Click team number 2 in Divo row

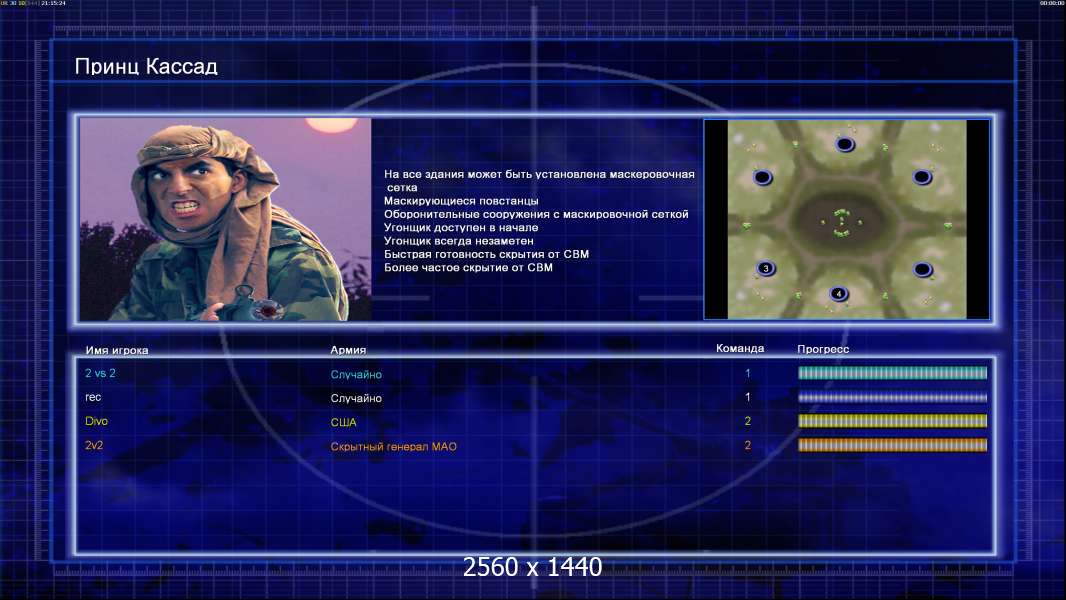(x=748, y=421)
